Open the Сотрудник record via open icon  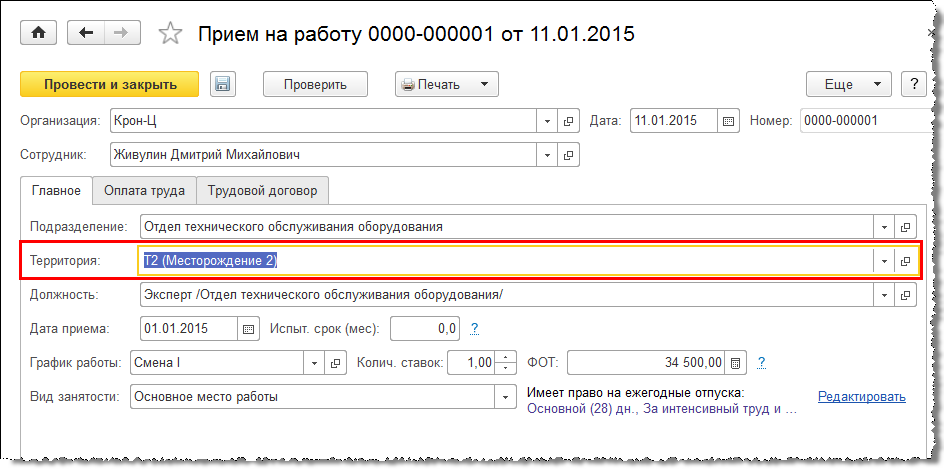tap(568, 155)
